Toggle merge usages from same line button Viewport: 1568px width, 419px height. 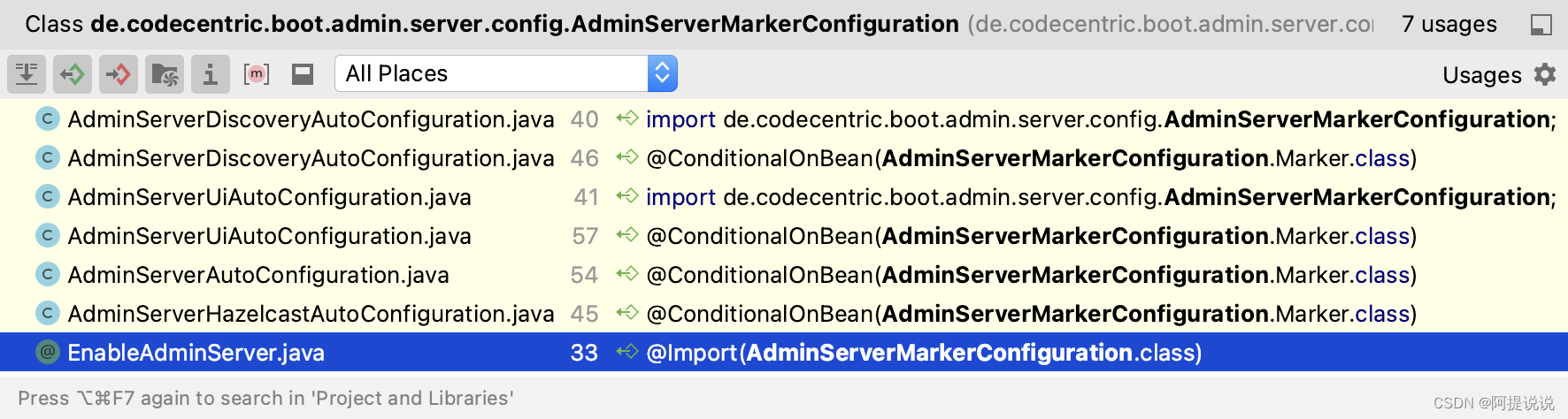[x=27, y=74]
